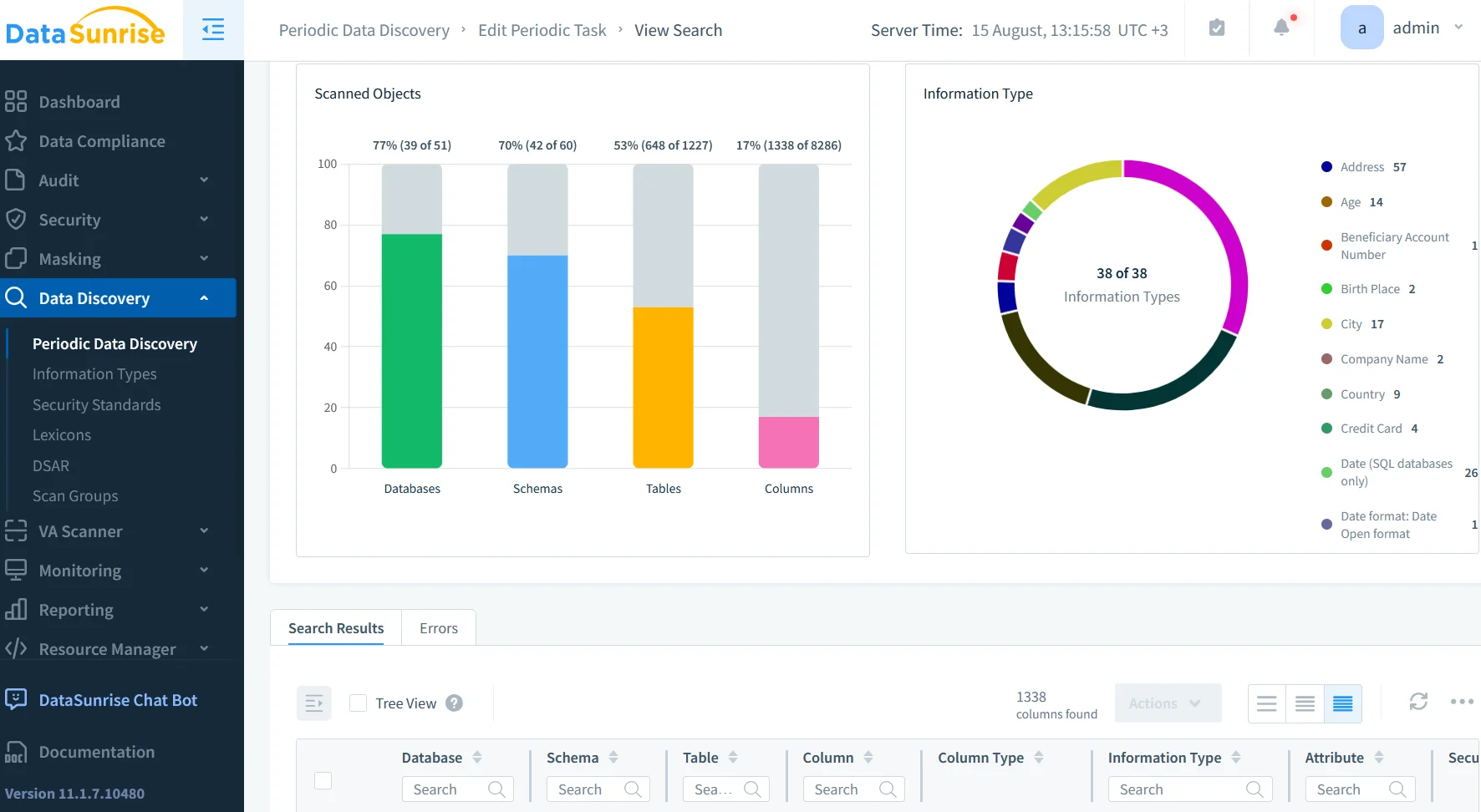Open notifications via the bell icon
This screenshot has height=812, width=1481.
pyautogui.click(x=1280, y=28)
